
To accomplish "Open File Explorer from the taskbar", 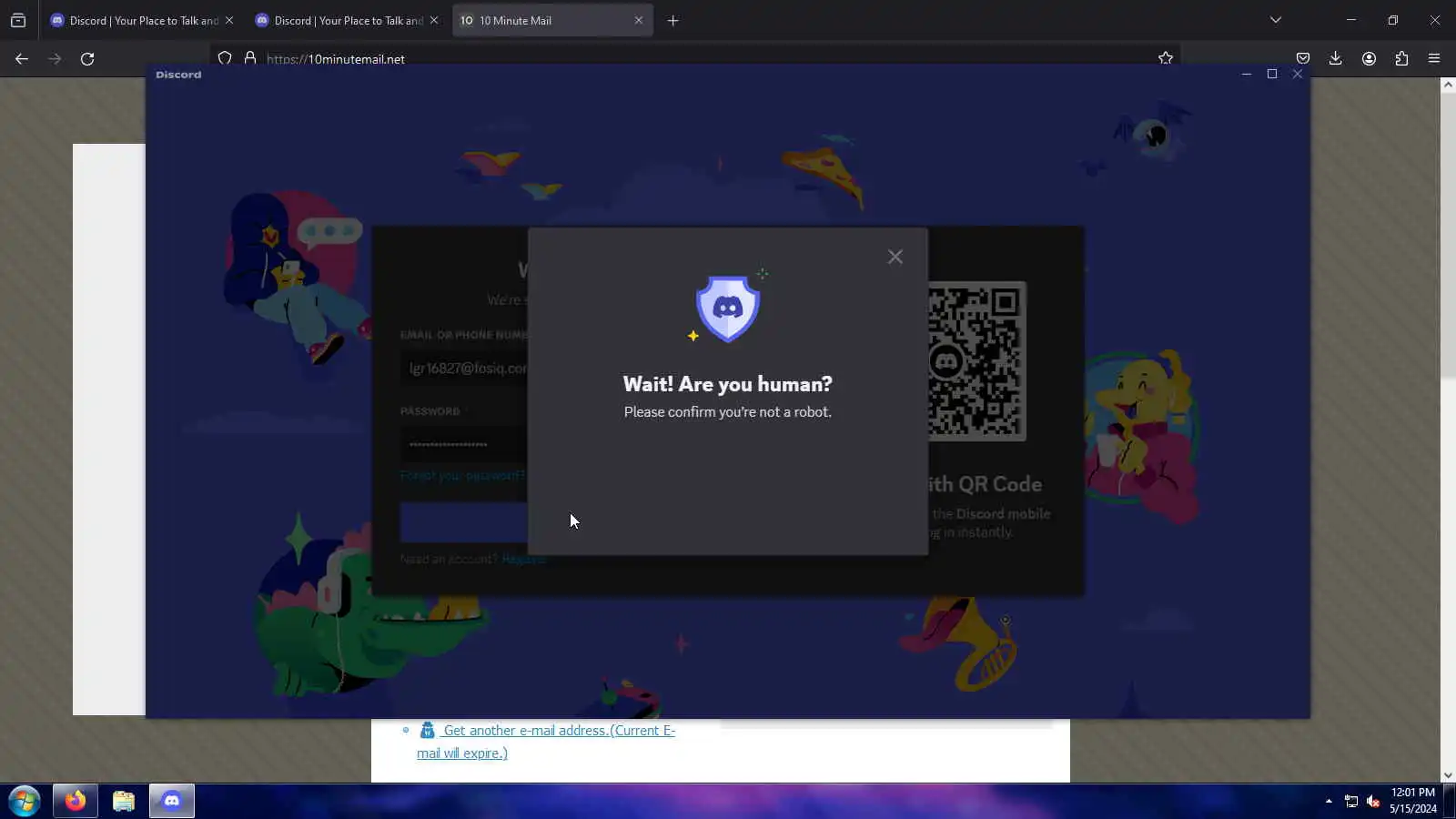I will tap(124, 801).
